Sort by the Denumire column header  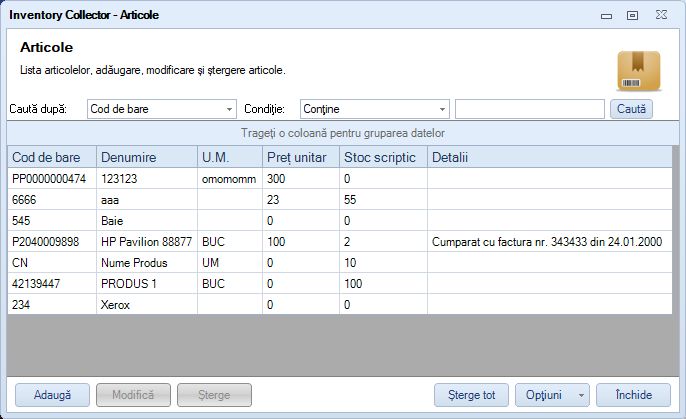[147, 157]
